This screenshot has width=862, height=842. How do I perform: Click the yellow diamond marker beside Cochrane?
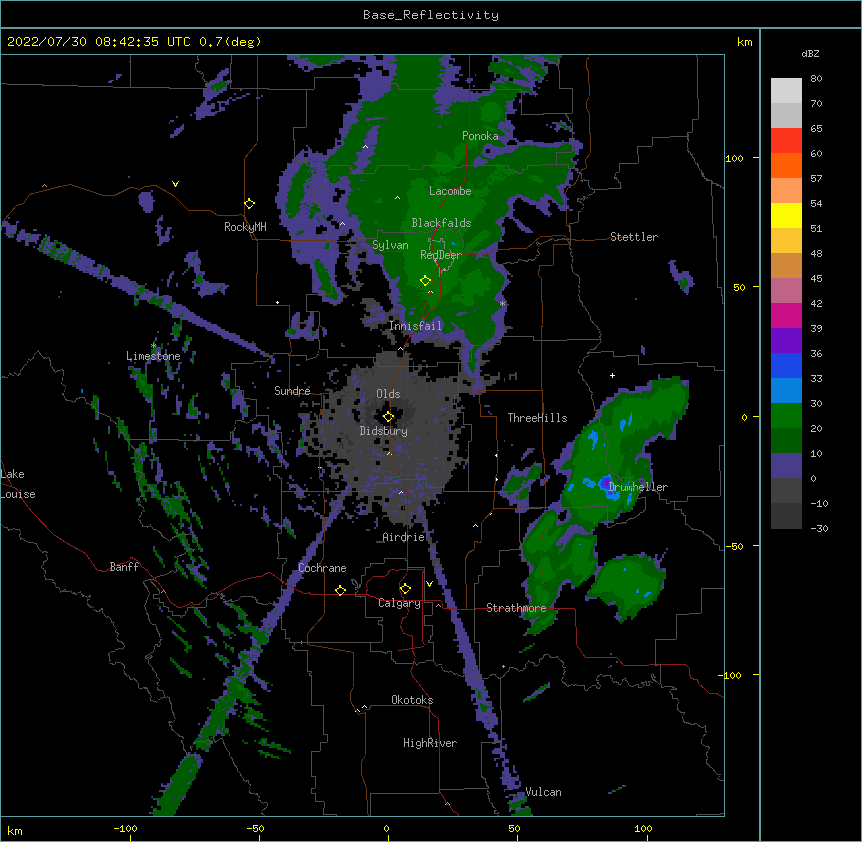click(340, 590)
